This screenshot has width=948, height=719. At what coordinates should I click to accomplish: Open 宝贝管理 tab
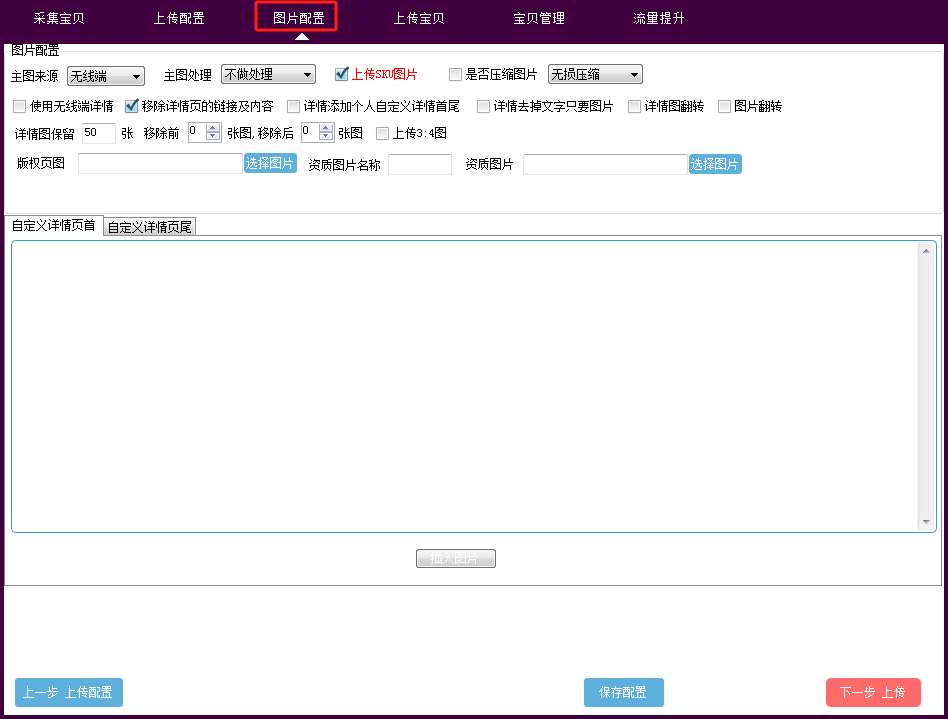pyautogui.click(x=539, y=18)
